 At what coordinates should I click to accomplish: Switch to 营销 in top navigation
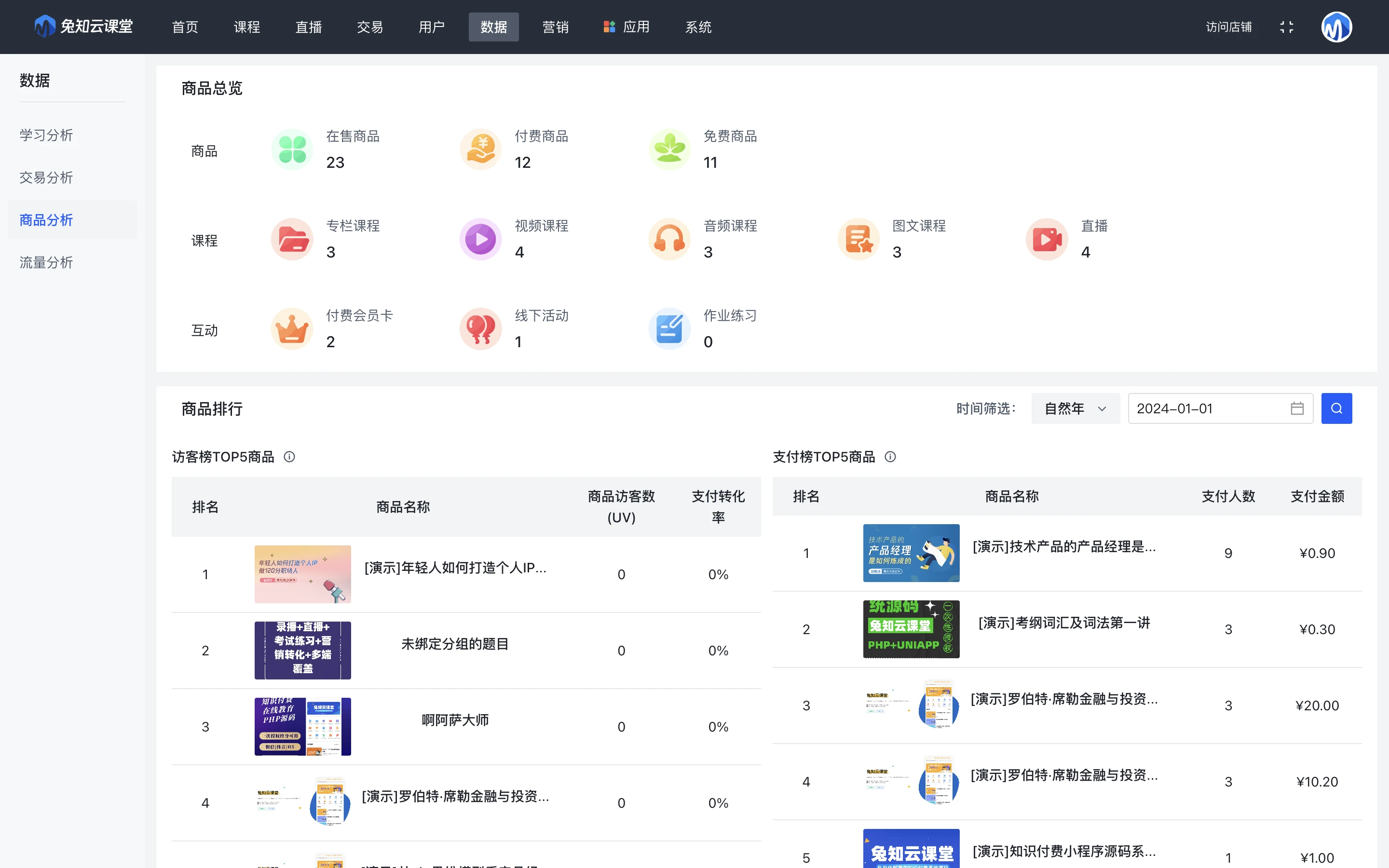[x=555, y=27]
